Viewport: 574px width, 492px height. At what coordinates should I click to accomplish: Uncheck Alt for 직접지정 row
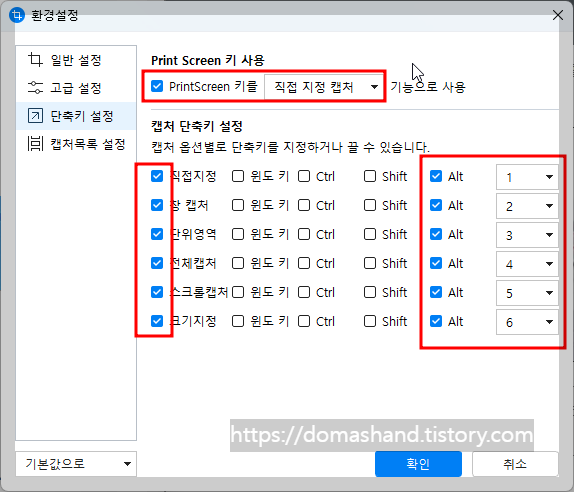(436, 176)
